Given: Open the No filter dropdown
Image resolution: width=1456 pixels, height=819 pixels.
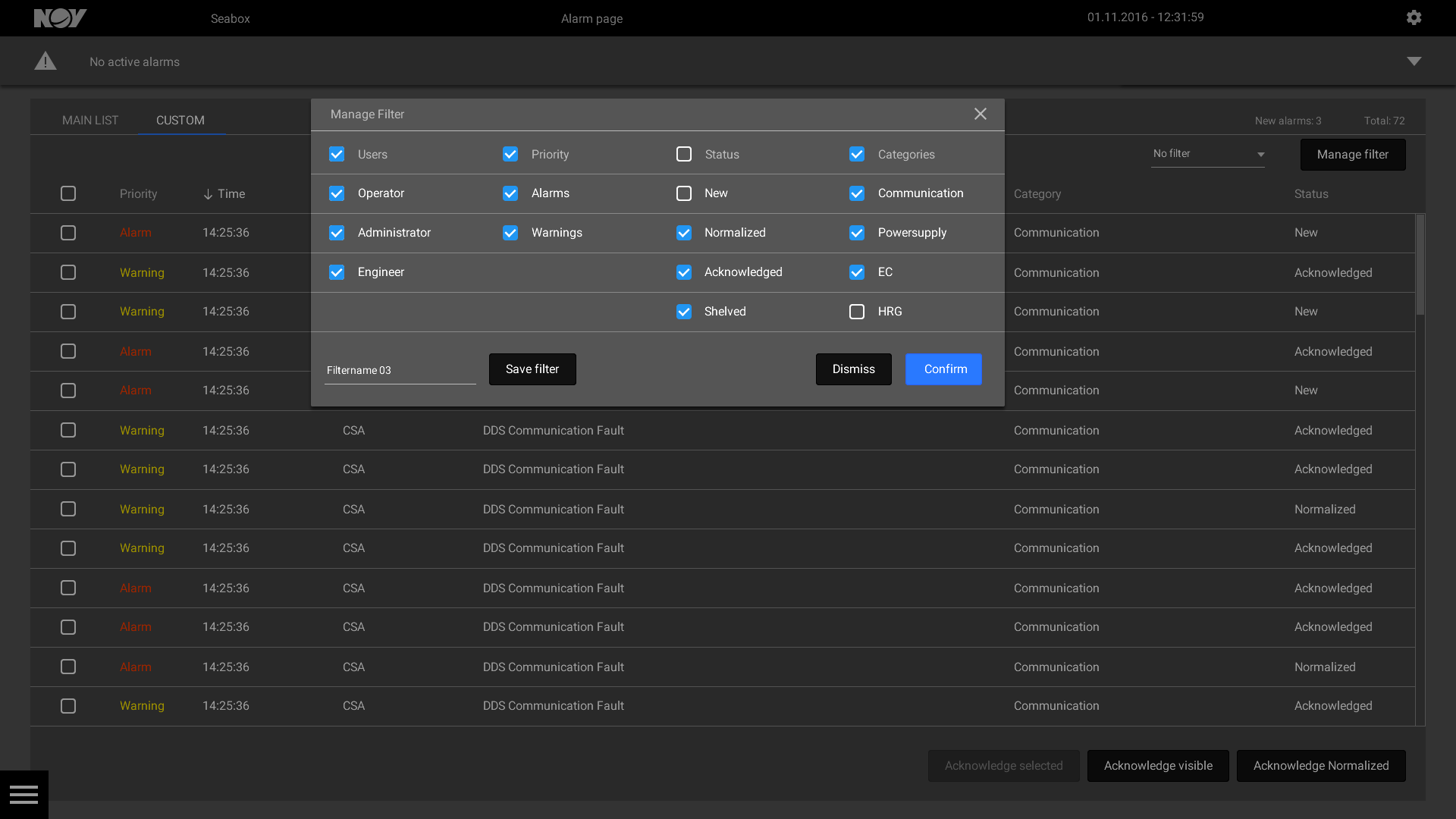Looking at the screenshot, I should point(1208,154).
